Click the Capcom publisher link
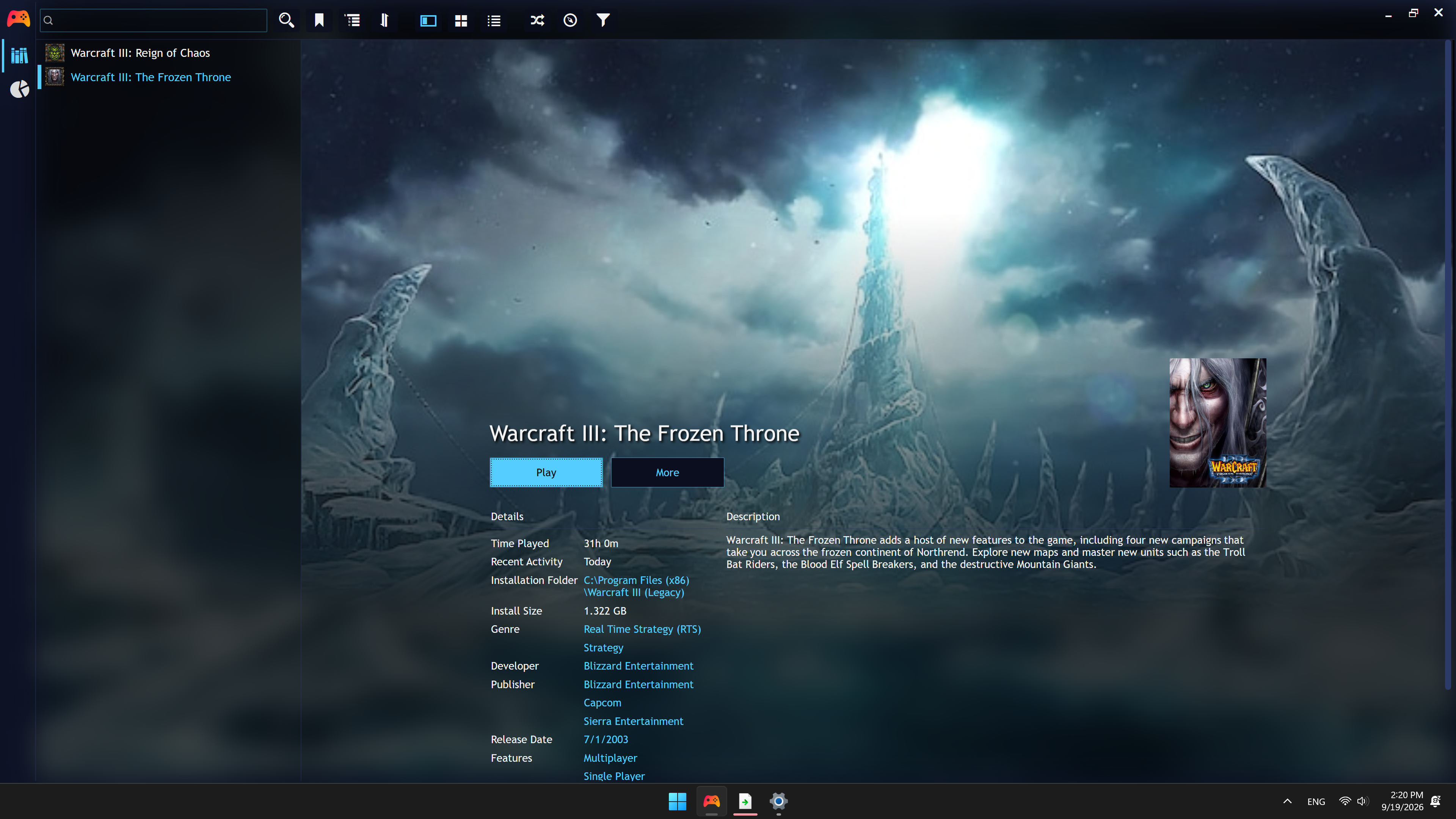This screenshot has height=819, width=1456. [602, 703]
